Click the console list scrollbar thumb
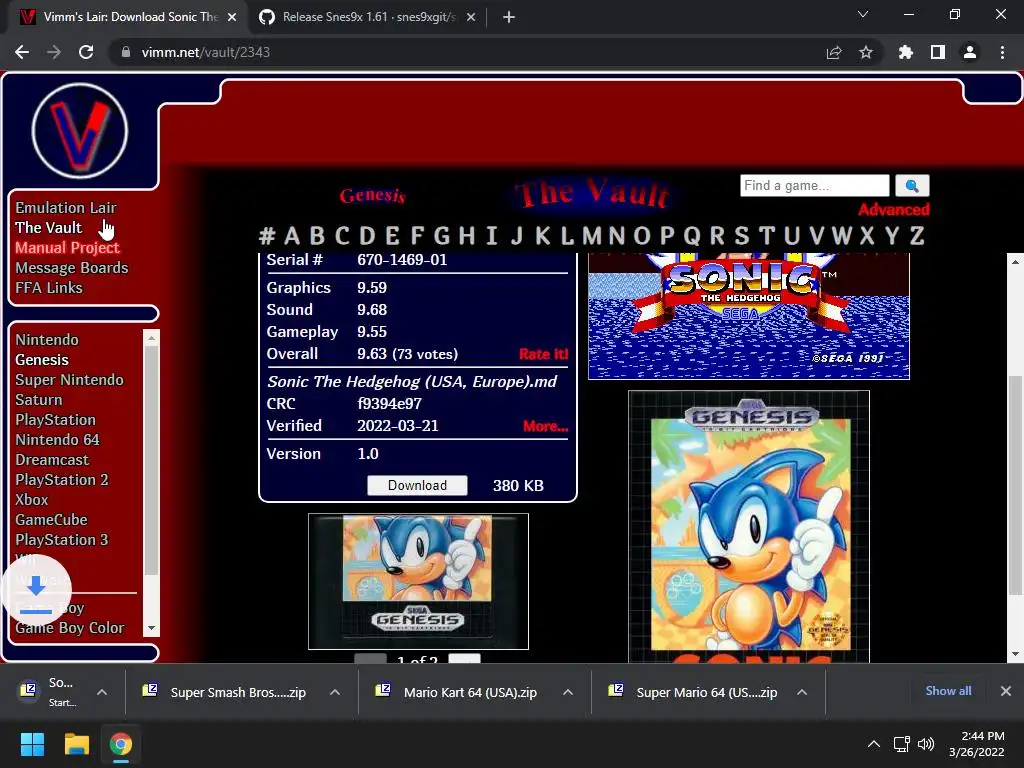Image resolution: width=1024 pixels, height=768 pixels. [151, 460]
